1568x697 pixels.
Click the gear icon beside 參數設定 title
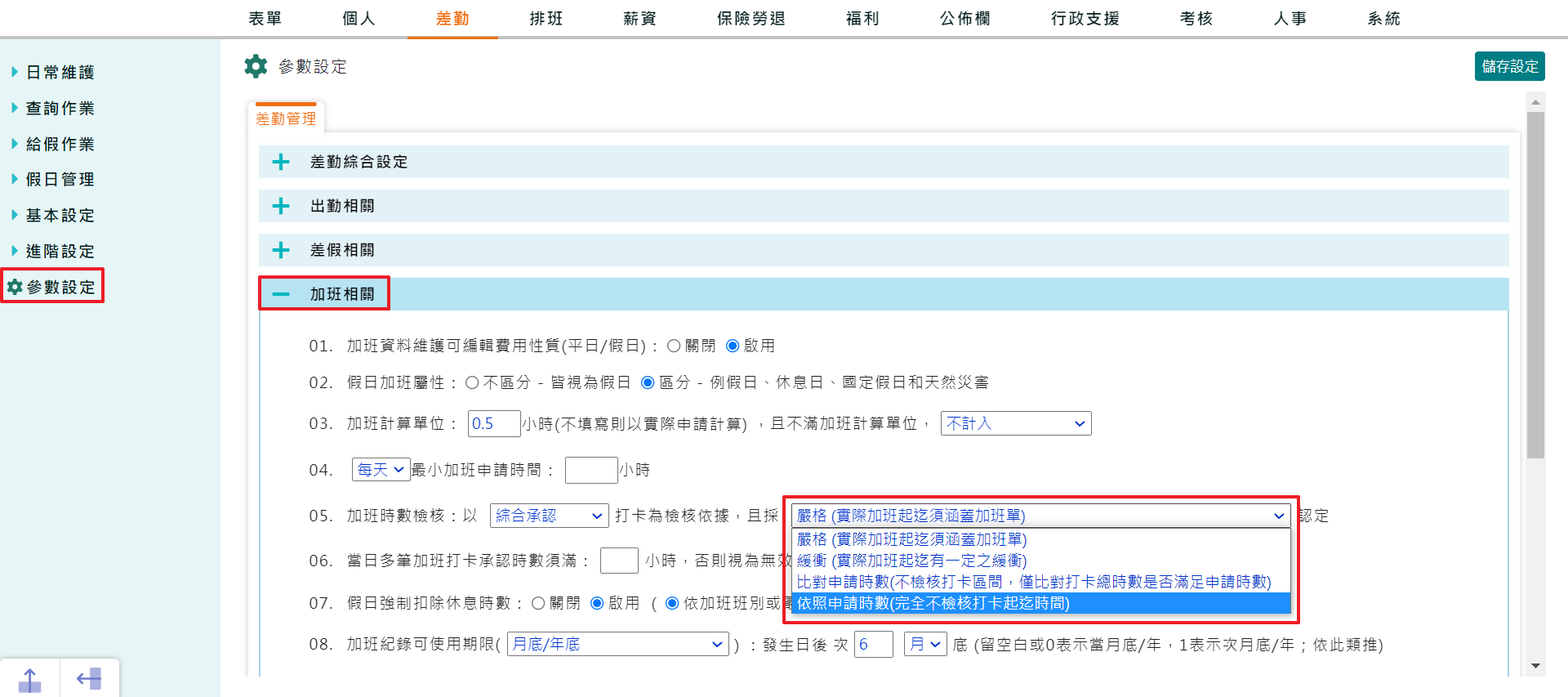256,66
